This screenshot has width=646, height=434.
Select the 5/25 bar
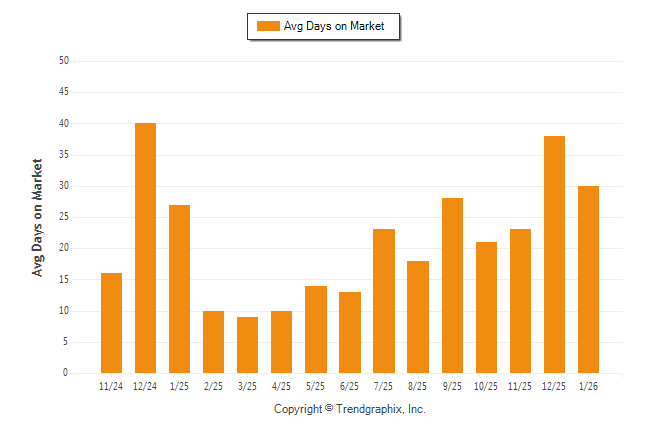click(x=316, y=330)
